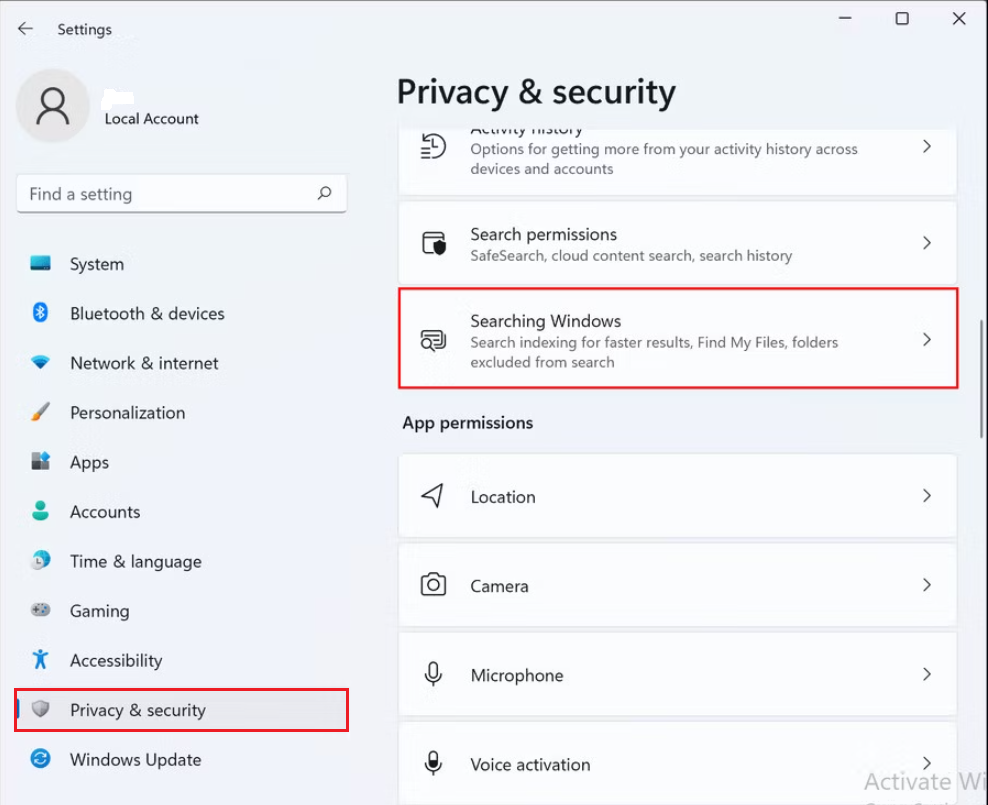The width and height of the screenshot is (988, 805).
Task: Open System settings category
Action: [181, 264]
